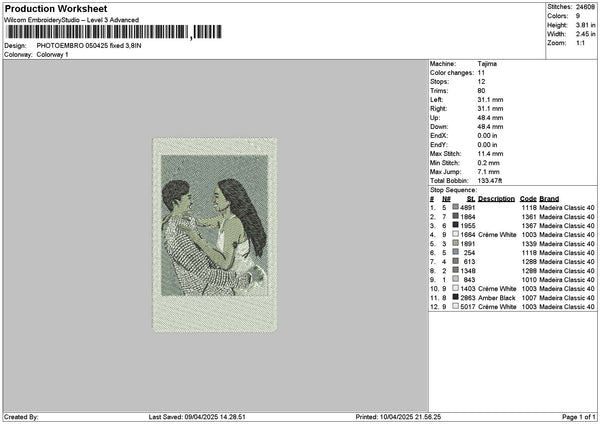
Task: Click the Min Stitch value '0.2 mm'
Action: point(488,163)
